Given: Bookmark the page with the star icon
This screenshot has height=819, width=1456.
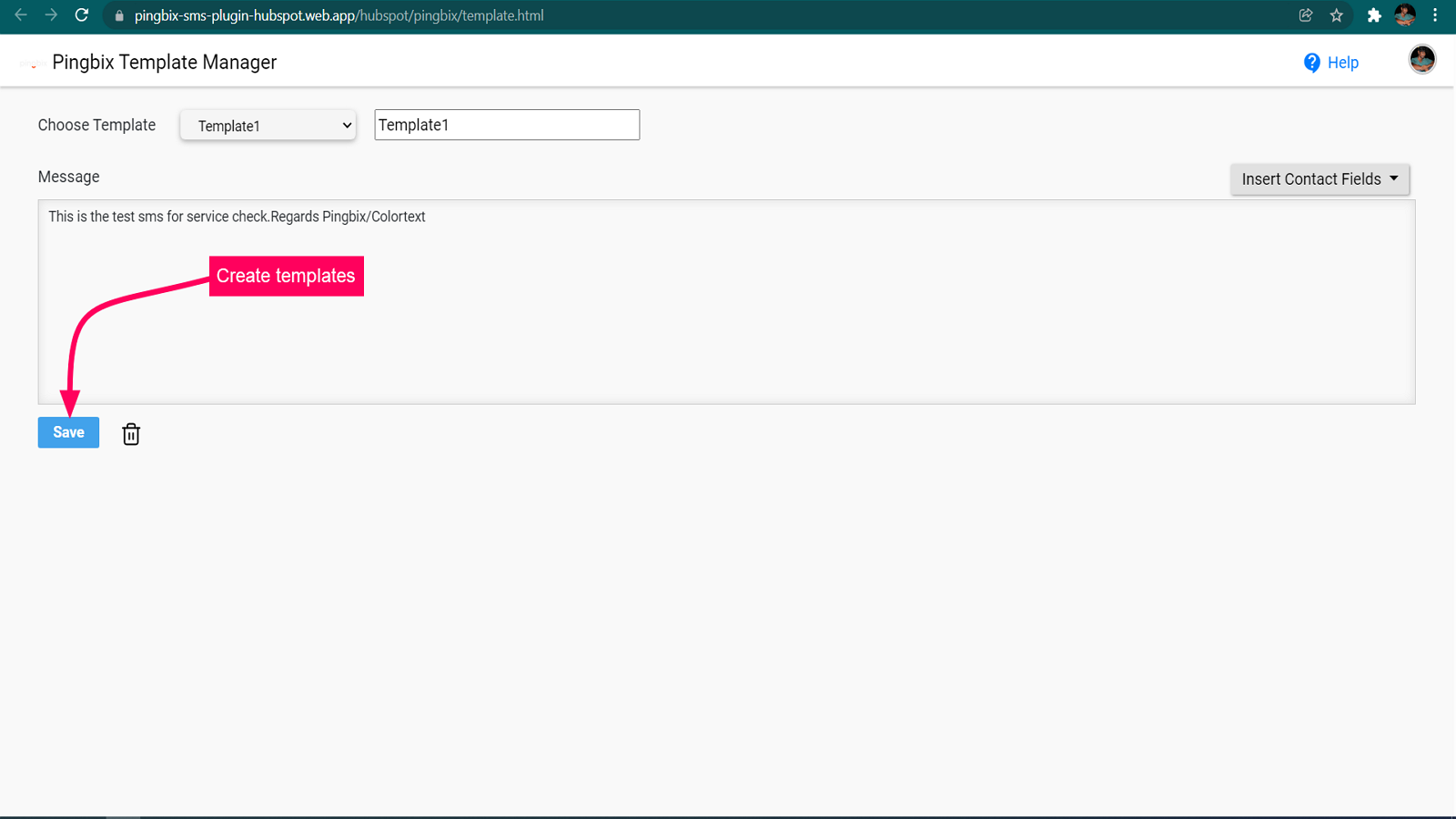Looking at the screenshot, I should pos(1337,15).
